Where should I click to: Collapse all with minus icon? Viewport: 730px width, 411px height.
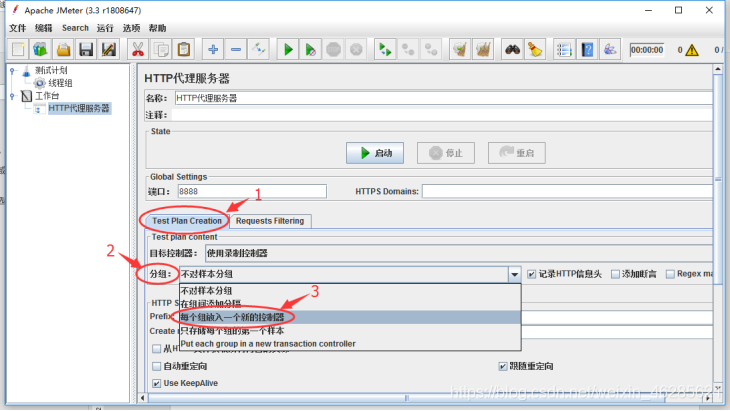tap(236, 49)
